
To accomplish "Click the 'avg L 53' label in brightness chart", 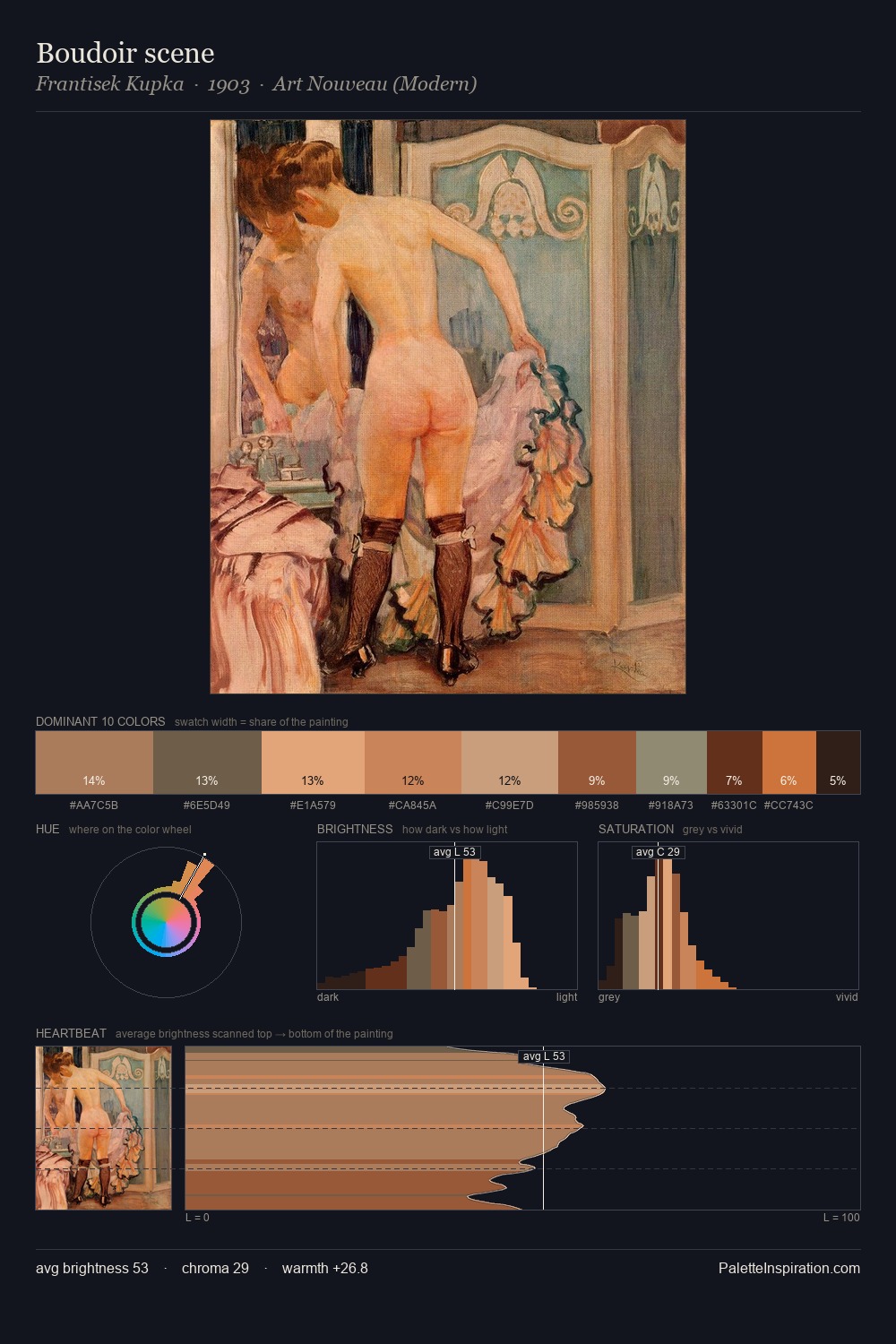I will point(454,852).
